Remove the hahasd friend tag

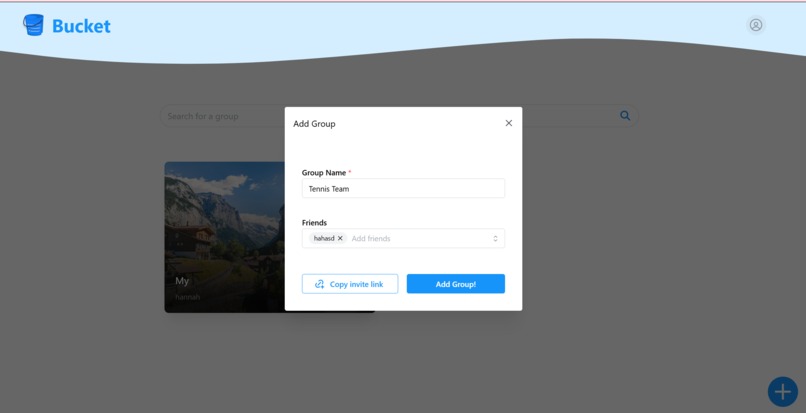coord(340,238)
